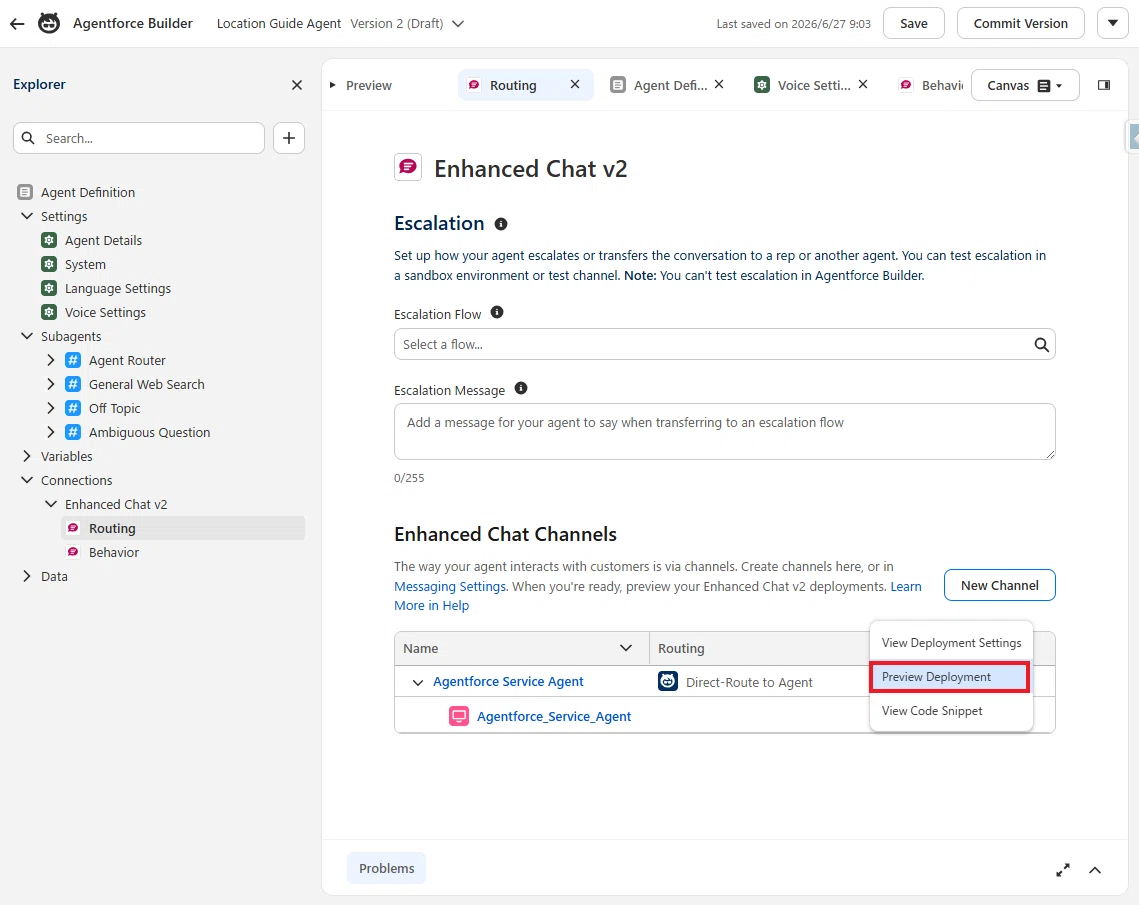Screen dimensions: 1139x905
Task: Open the Agentforce Service Agent link
Action: (x=508, y=681)
